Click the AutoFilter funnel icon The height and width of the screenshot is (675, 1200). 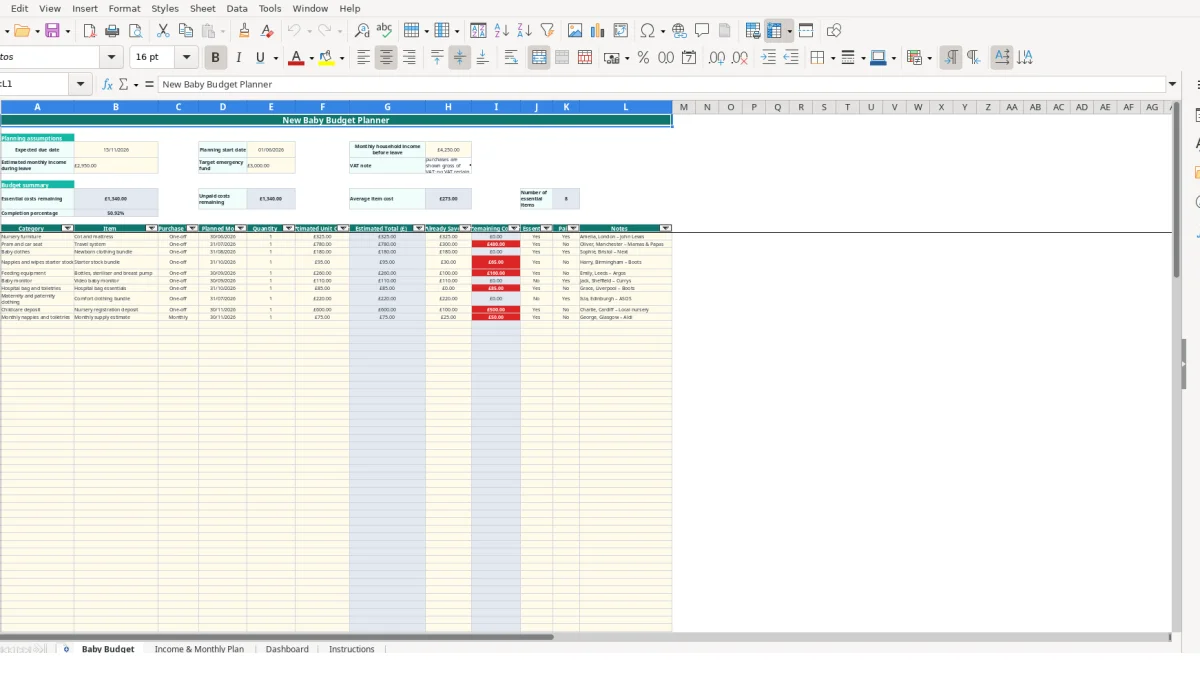[x=547, y=31]
